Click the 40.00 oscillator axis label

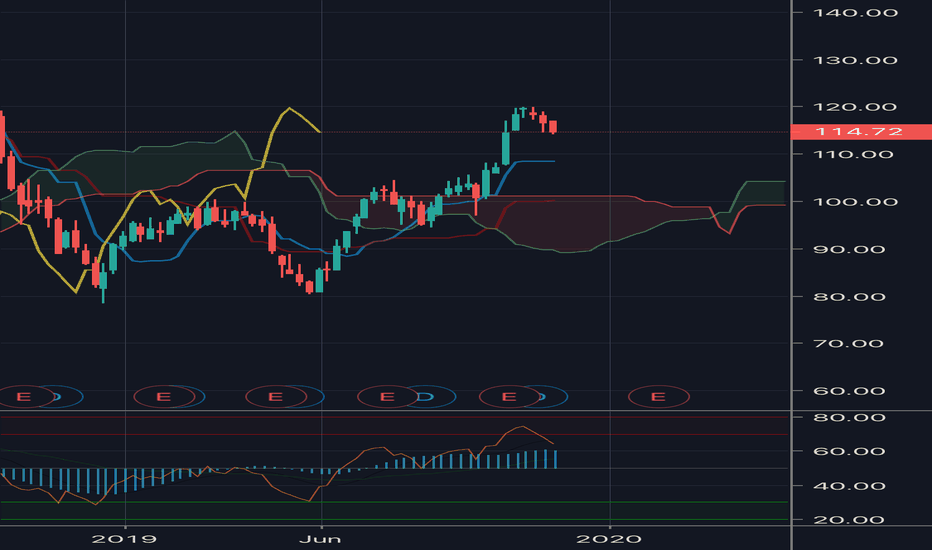coord(849,486)
